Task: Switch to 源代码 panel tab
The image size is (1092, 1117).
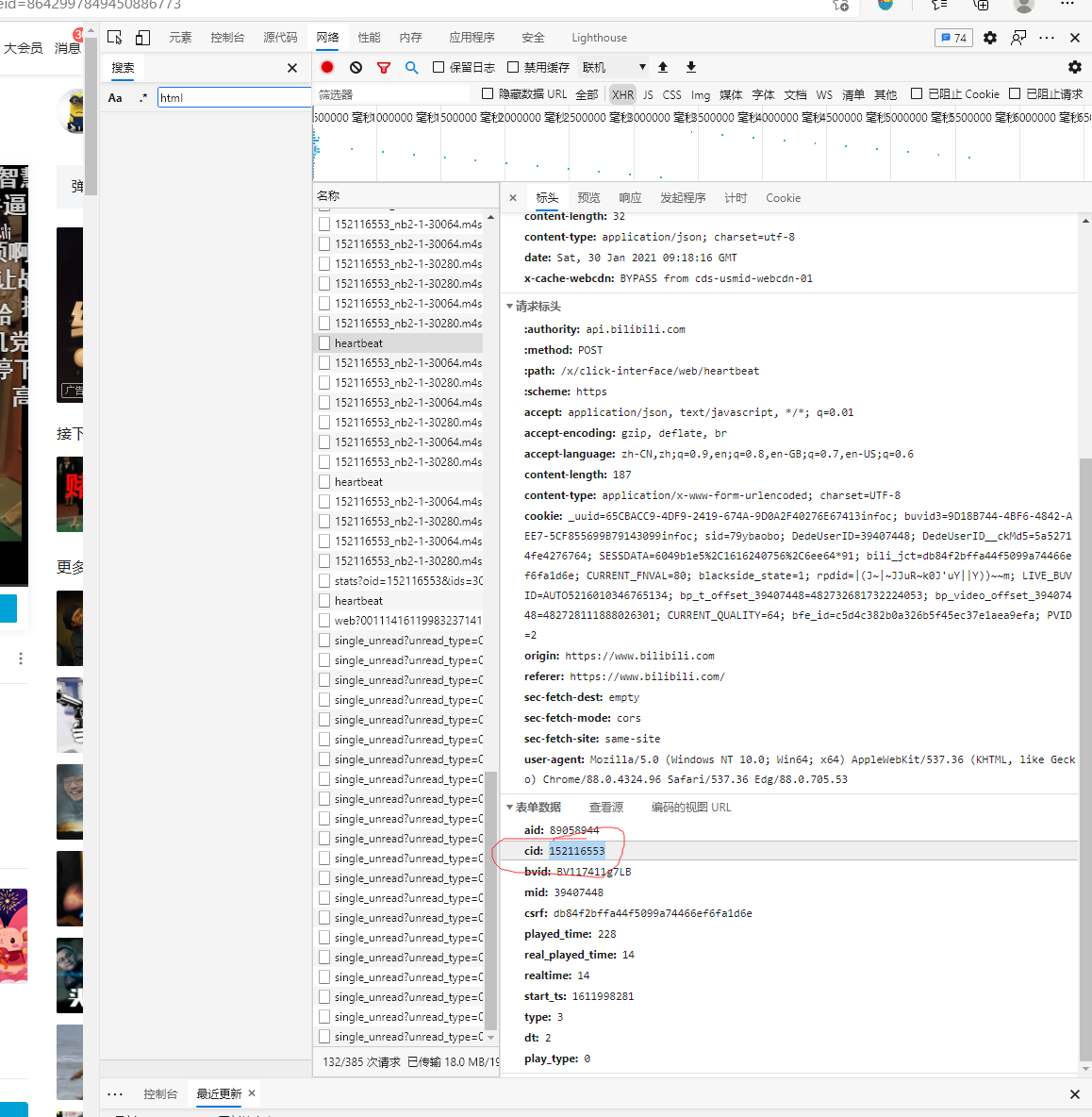Action: coord(280,38)
